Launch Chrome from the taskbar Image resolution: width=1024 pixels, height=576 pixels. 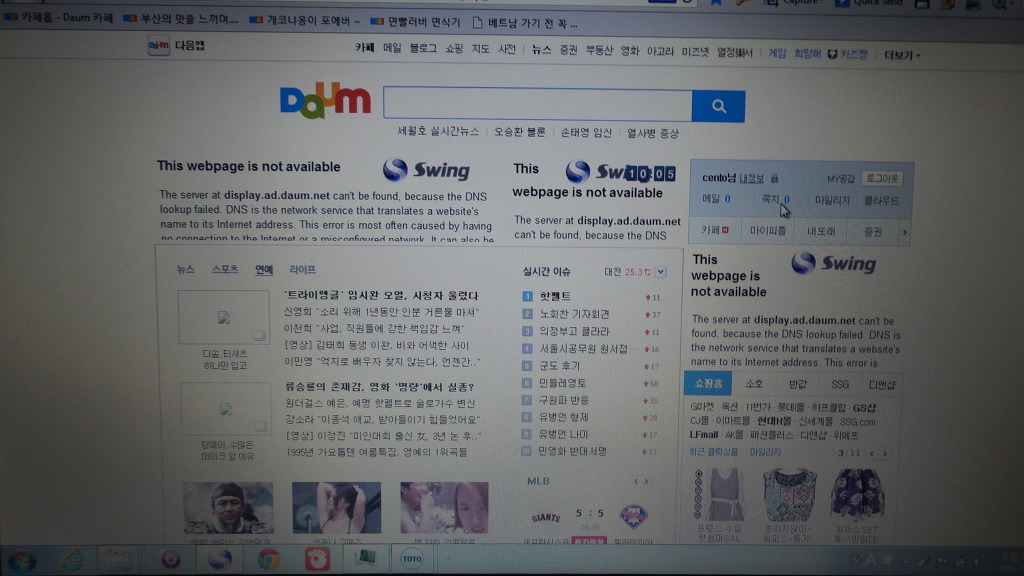[x=268, y=560]
